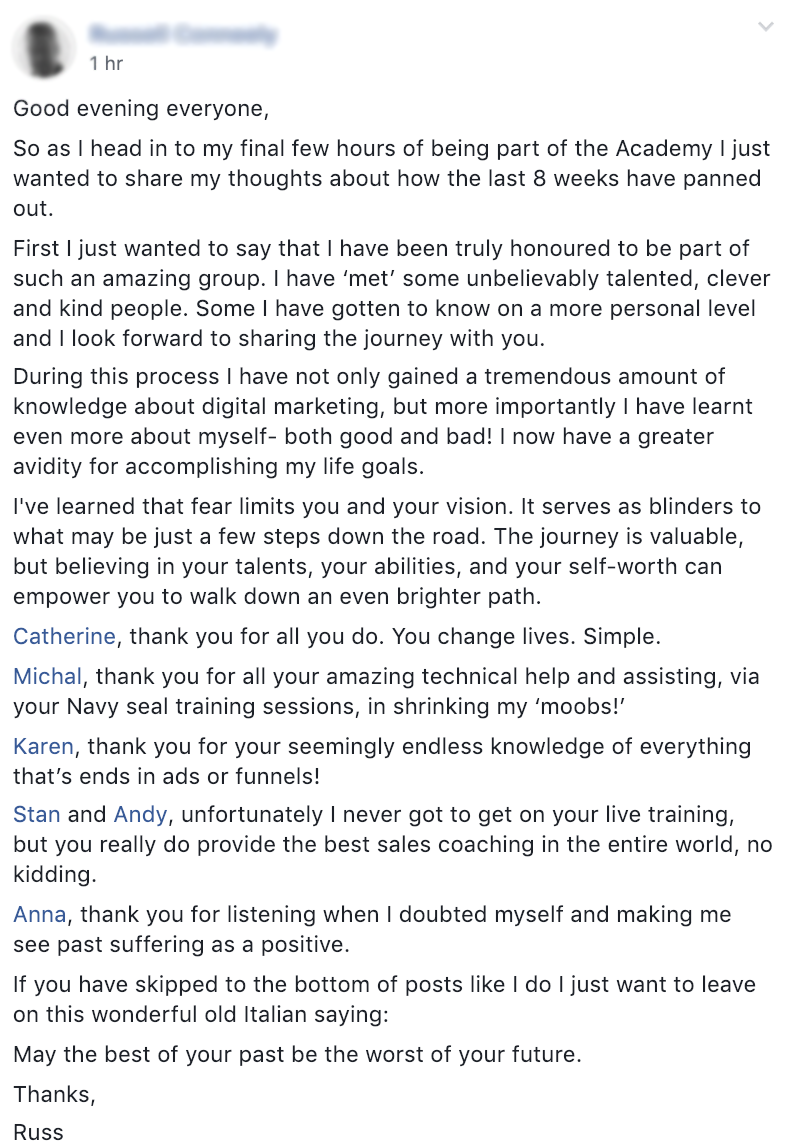Visit Karen's profile via her tag

(x=43, y=746)
